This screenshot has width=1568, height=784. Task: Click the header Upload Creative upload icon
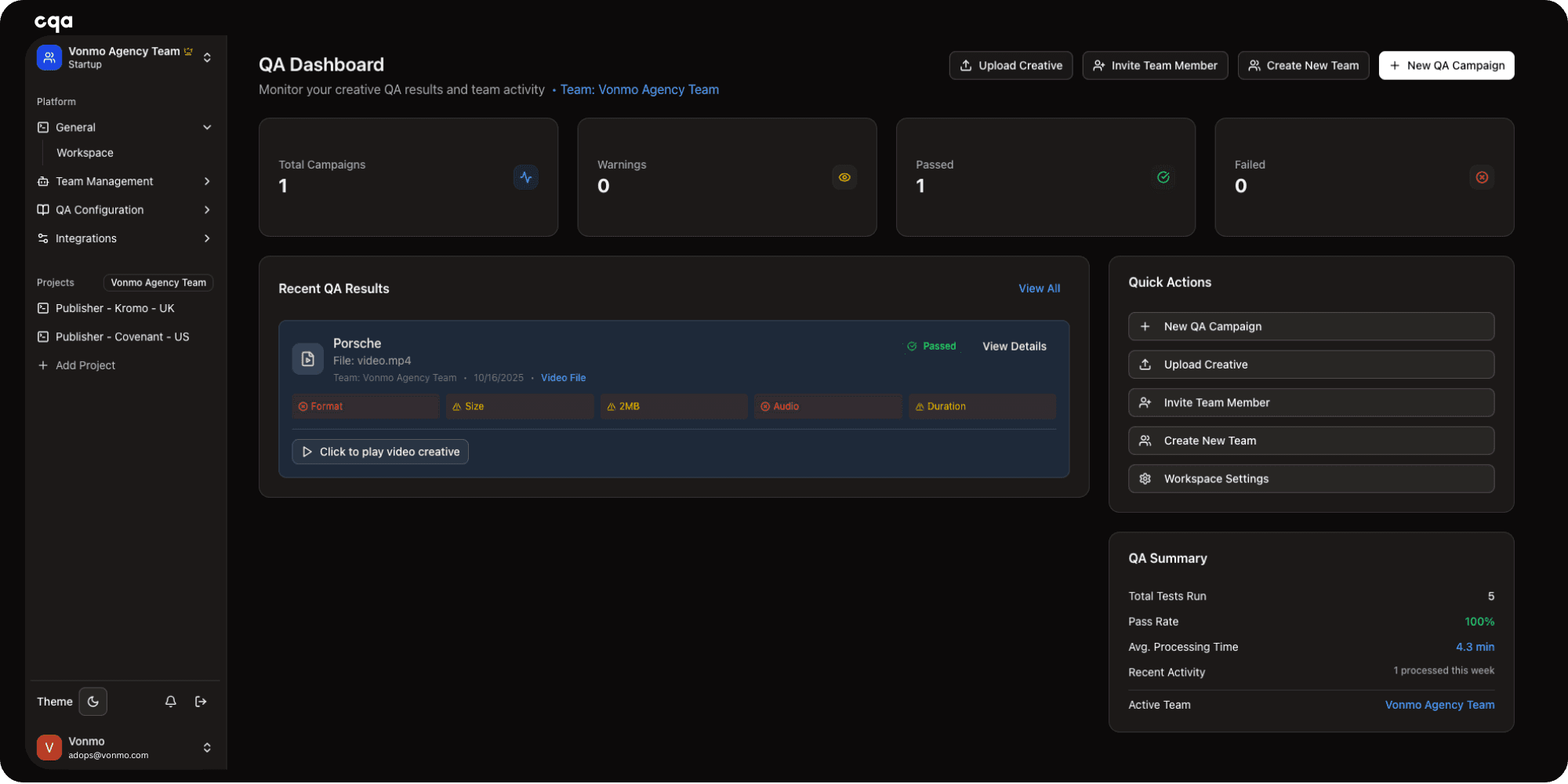point(966,66)
